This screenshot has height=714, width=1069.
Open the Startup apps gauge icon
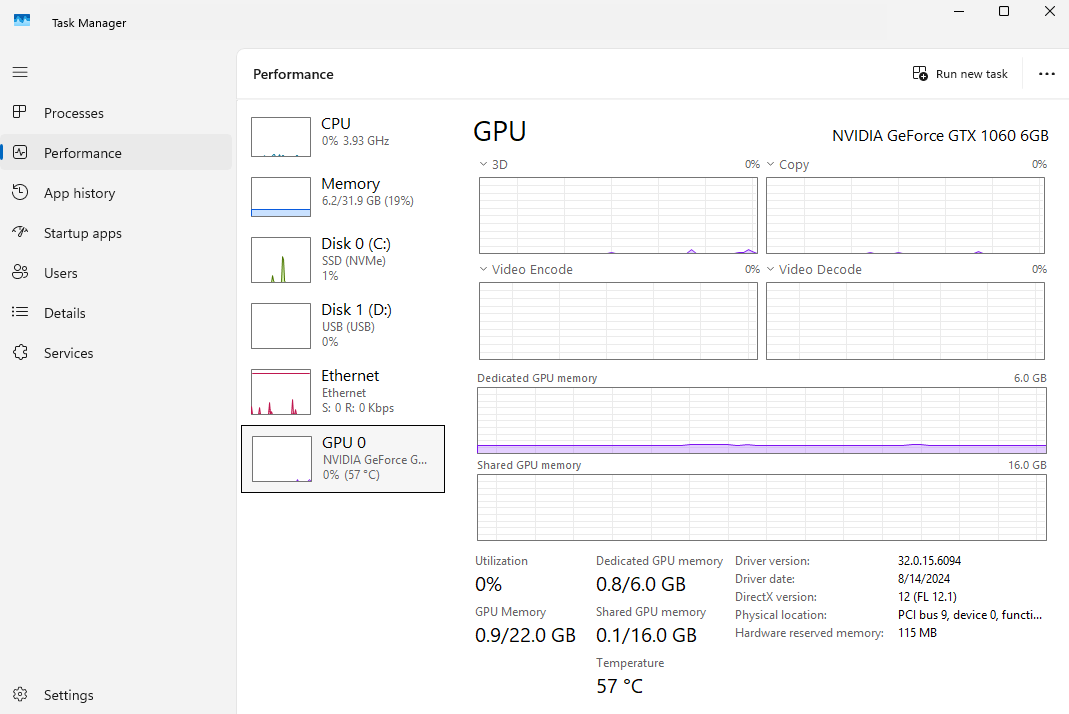click(x=20, y=232)
